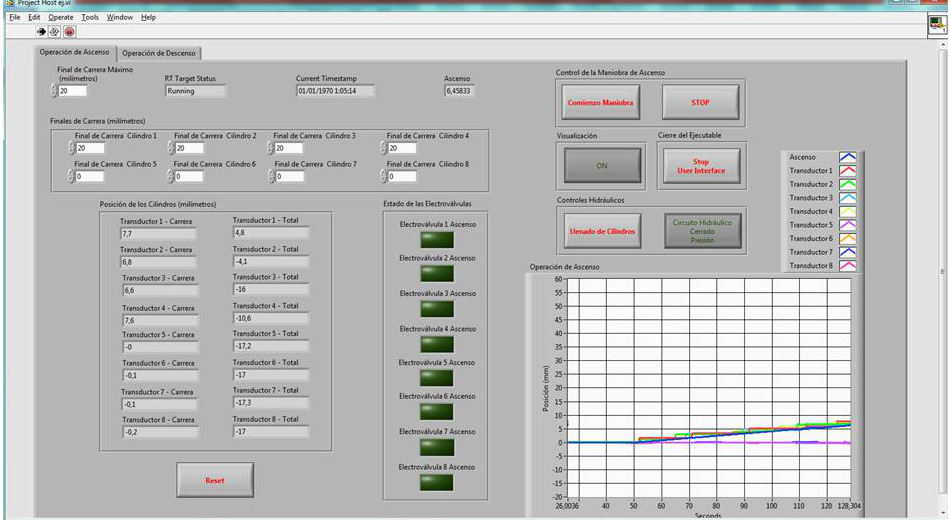Click the Electroválvula 7 Ascenso LED indicator

pos(437,448)
